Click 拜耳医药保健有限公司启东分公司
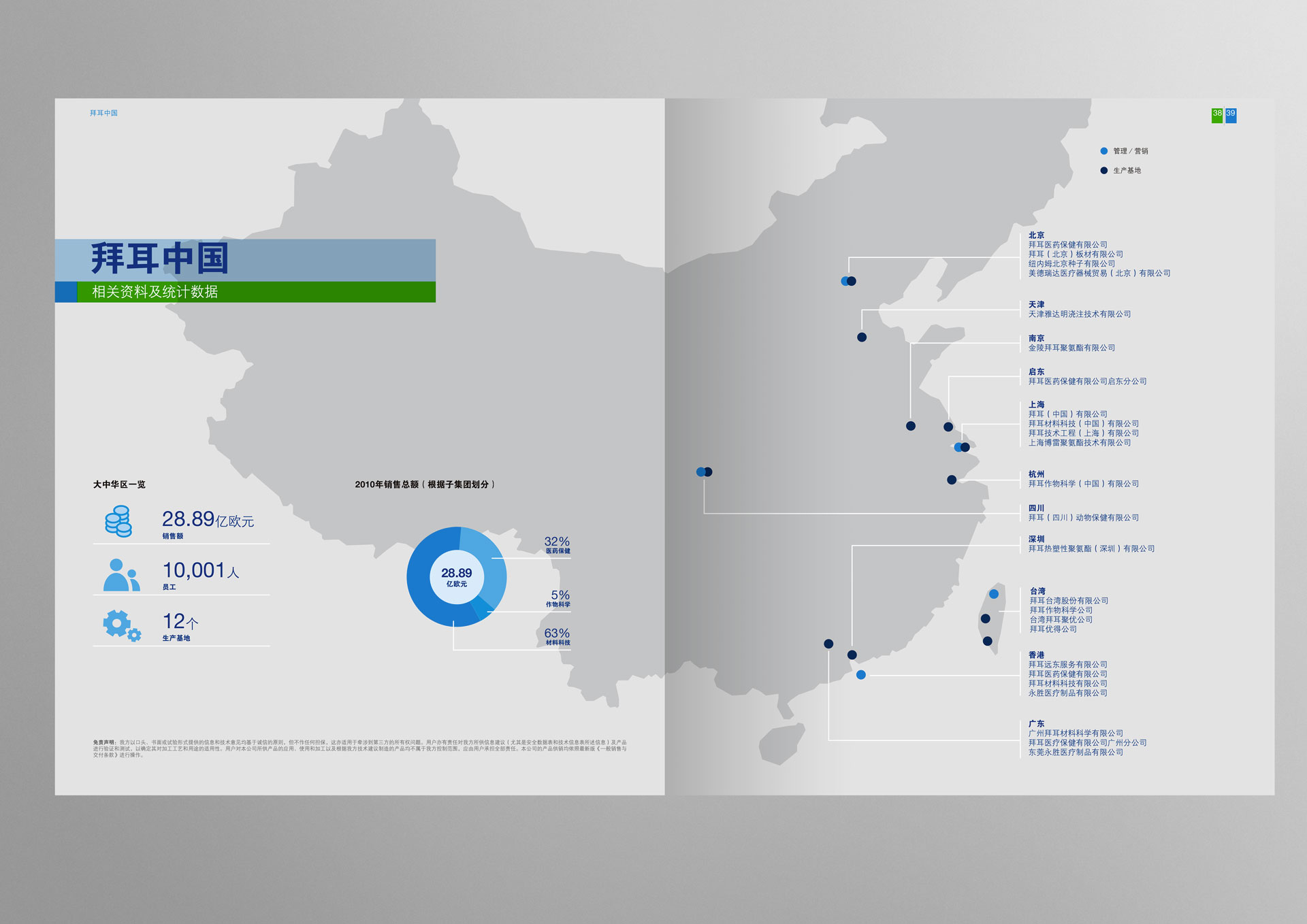Viewport: 1307px width, 924px height. pos(1087,382)
